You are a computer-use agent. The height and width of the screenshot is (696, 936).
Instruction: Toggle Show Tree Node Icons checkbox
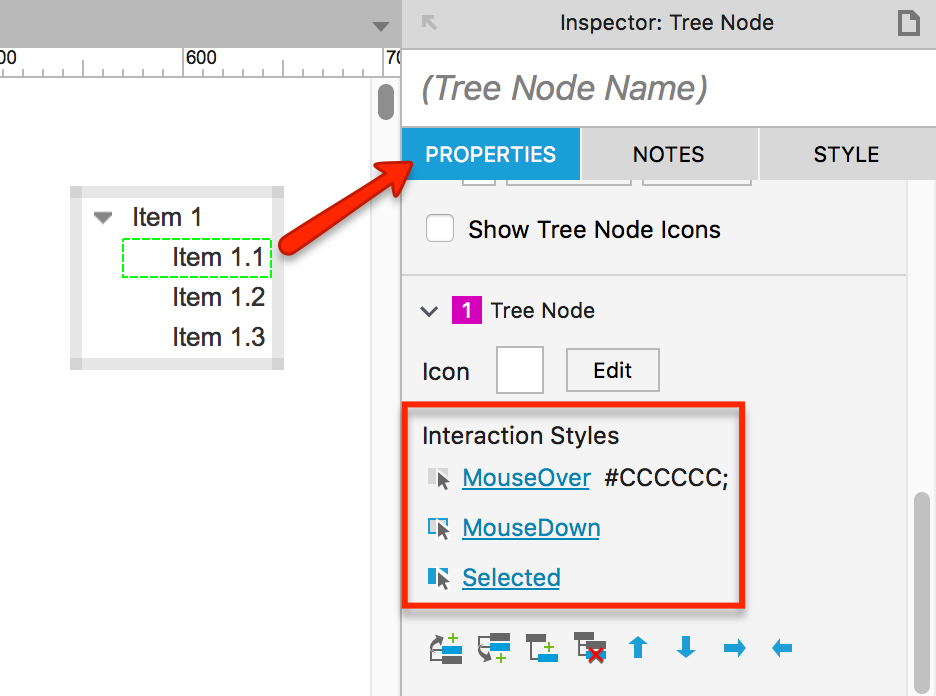point(440,228)
